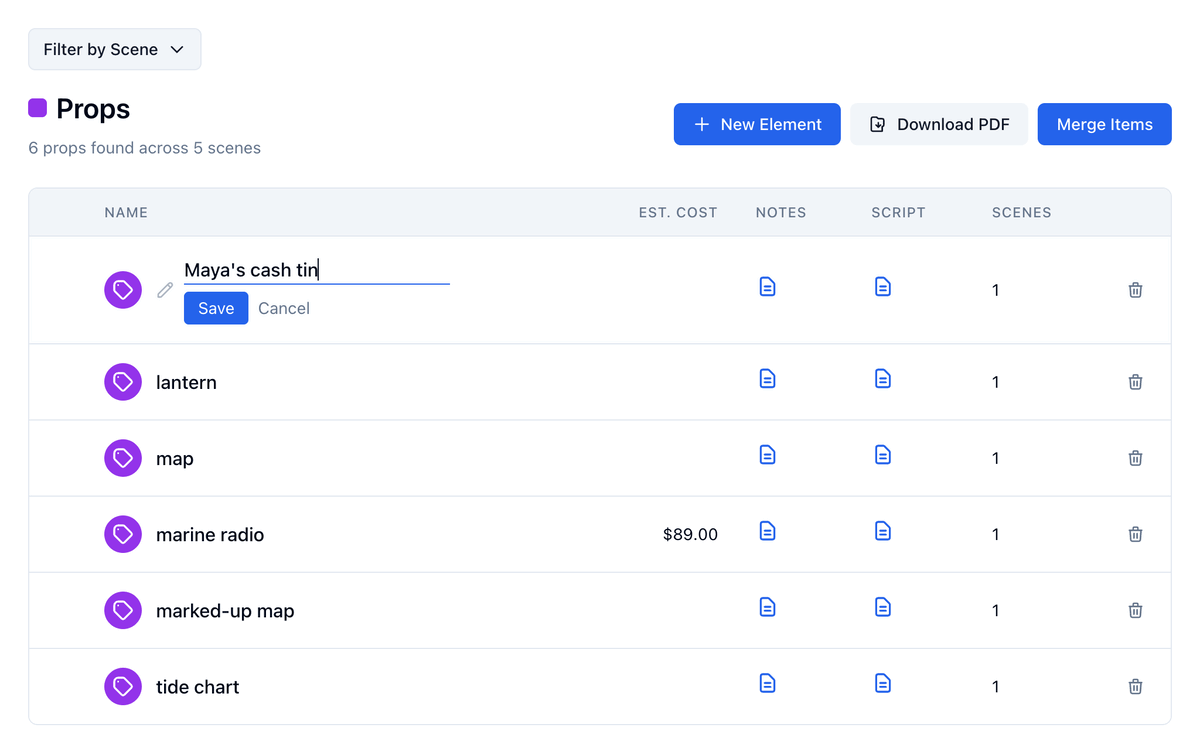The image size is (1200, 731).
Task: Click the tag icon beside tide chart
Action: 123,686
